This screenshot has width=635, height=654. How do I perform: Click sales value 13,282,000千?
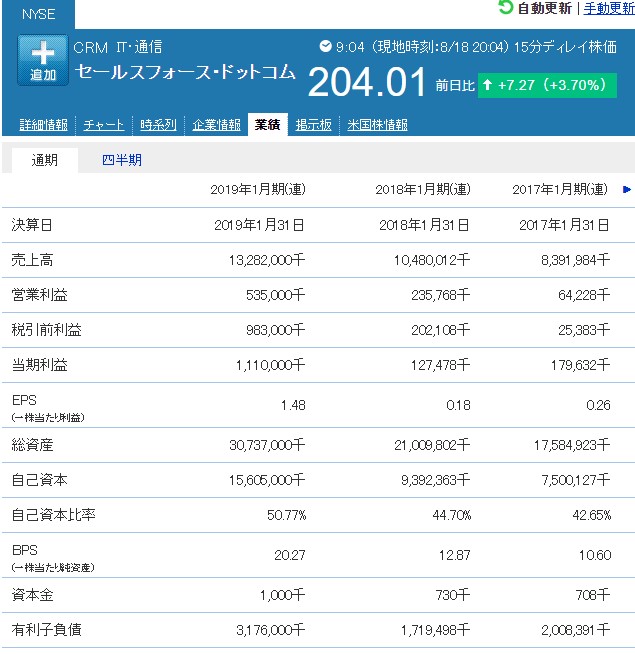coord(267,260)
